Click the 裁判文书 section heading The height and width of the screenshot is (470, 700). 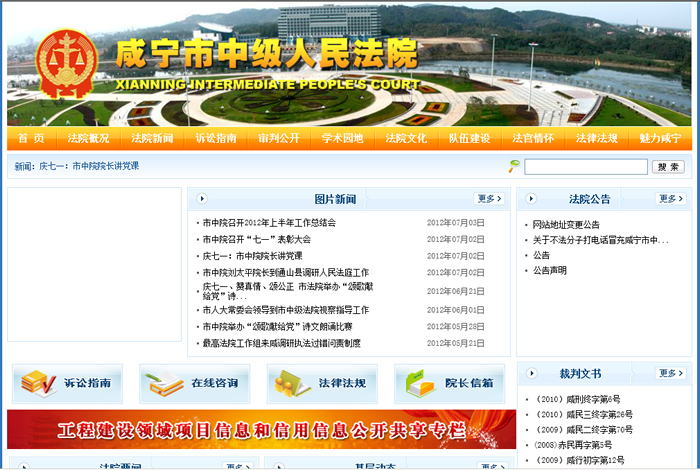580,374
